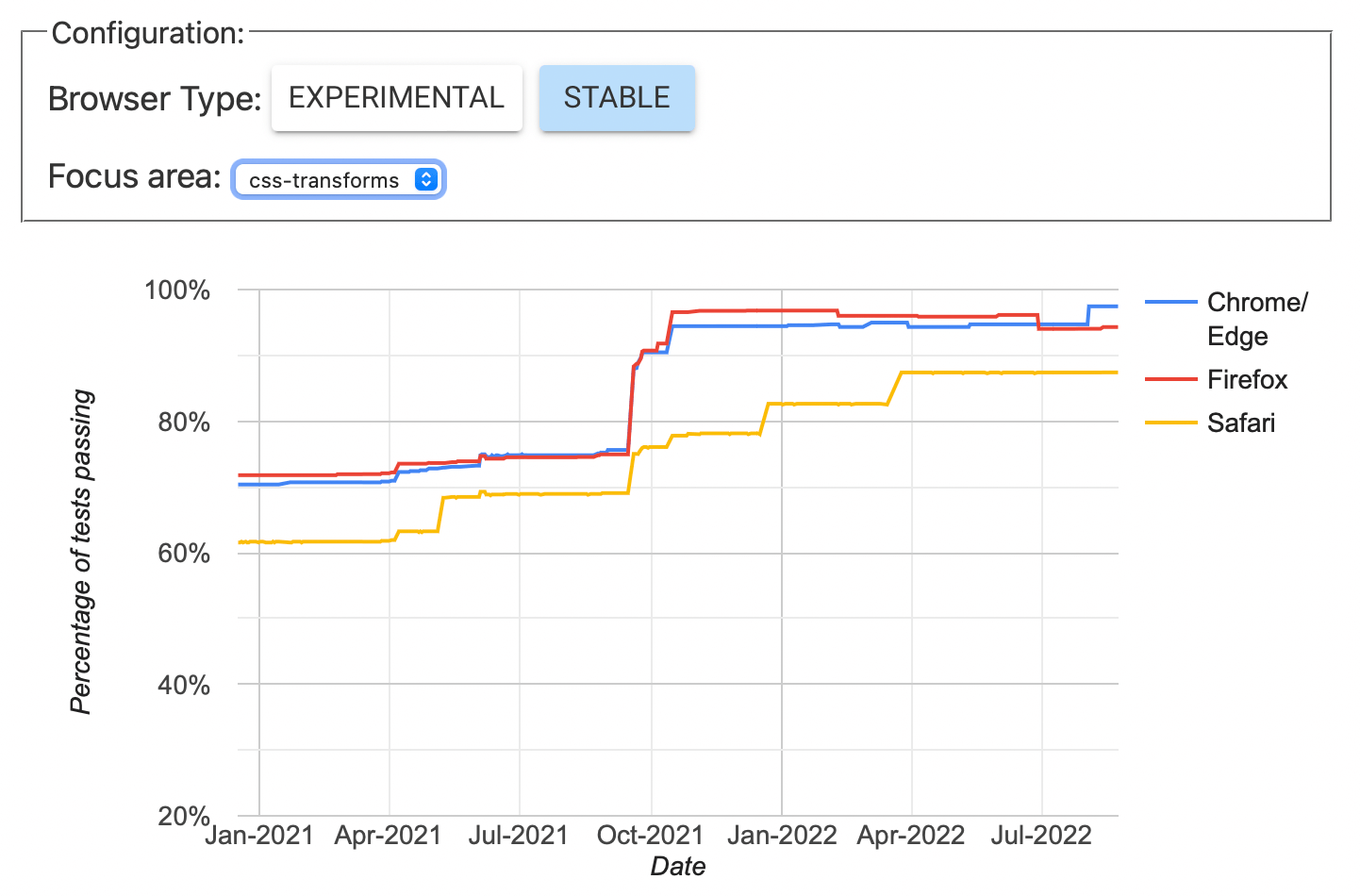Screen dimensions: 1360x896
Task: Click the 100% y-axis label
Action: [x=177, y=290]
